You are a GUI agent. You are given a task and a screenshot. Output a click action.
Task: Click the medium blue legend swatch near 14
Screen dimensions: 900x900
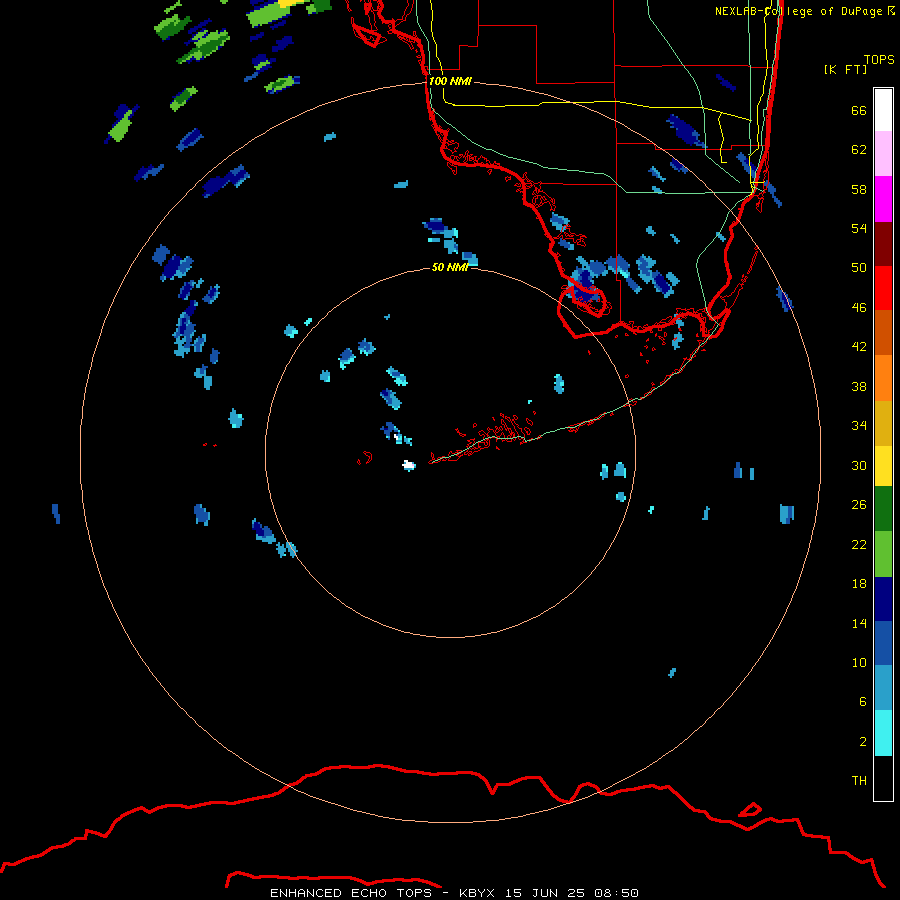pos(883,643)
